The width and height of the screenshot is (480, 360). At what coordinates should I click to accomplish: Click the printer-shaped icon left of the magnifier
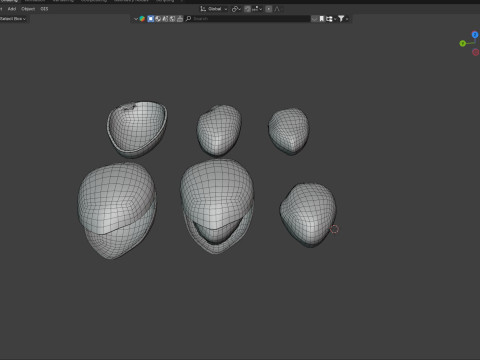pos(180,19)
